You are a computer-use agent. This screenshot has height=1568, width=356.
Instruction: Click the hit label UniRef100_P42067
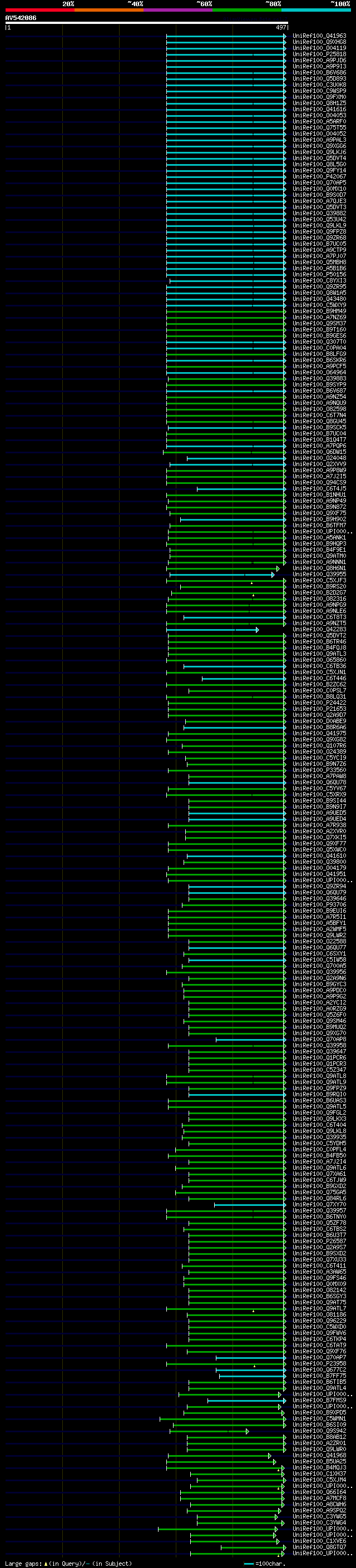(319, 176)
